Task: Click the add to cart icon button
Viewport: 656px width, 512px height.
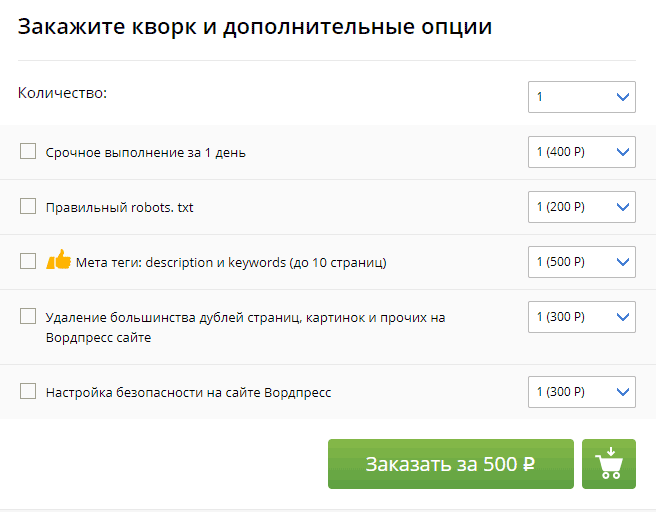Action: (609, 464)
